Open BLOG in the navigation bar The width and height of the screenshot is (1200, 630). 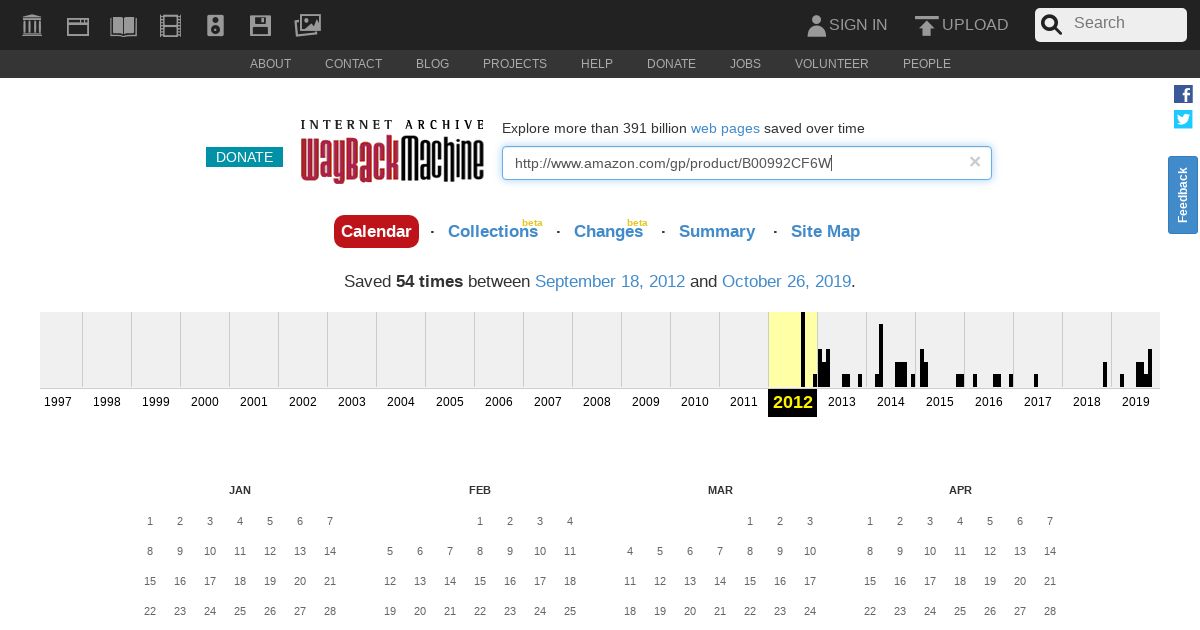point(432,64)
